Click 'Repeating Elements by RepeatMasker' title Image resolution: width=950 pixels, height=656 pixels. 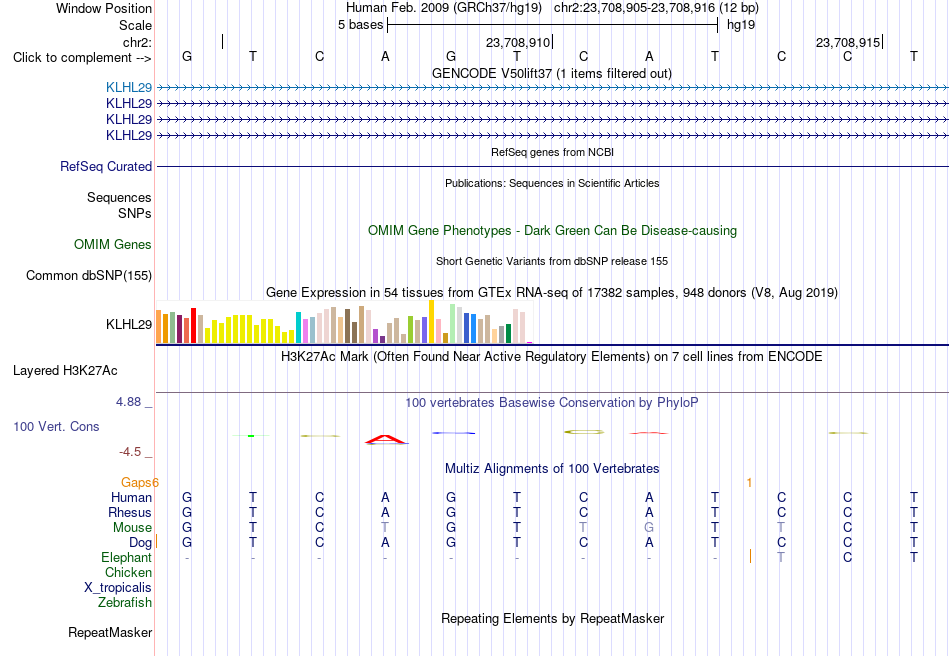[552, 618]
